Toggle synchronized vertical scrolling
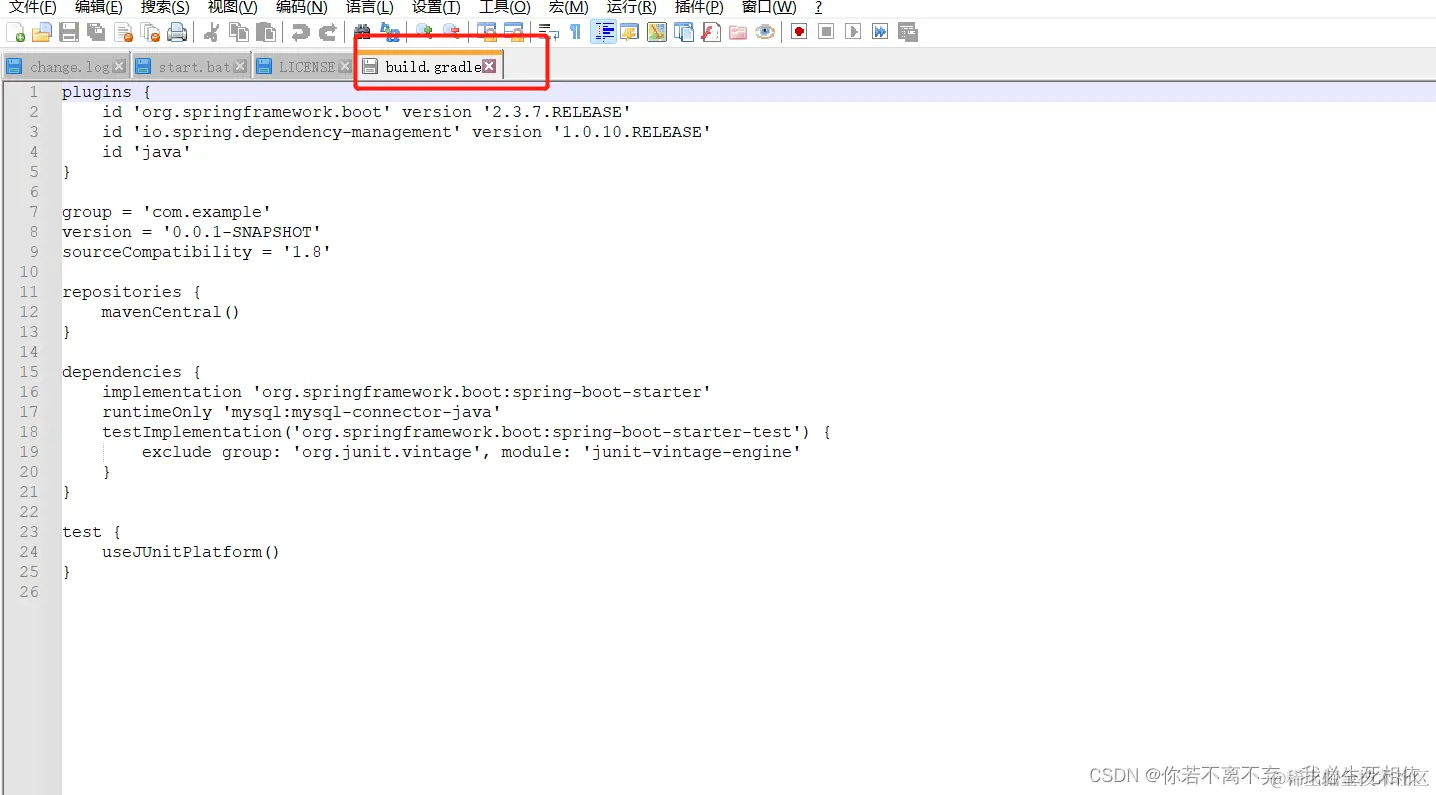 click(486, 32)
